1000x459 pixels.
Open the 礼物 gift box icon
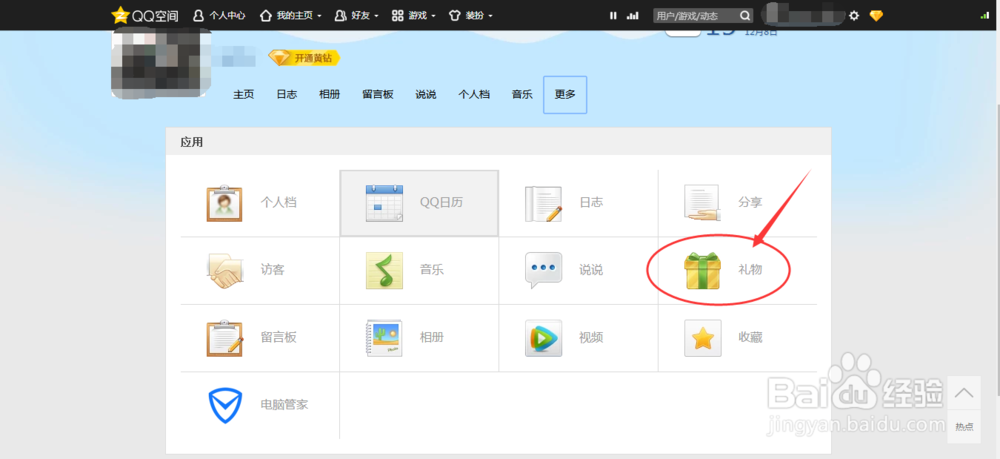pos(702,271)
